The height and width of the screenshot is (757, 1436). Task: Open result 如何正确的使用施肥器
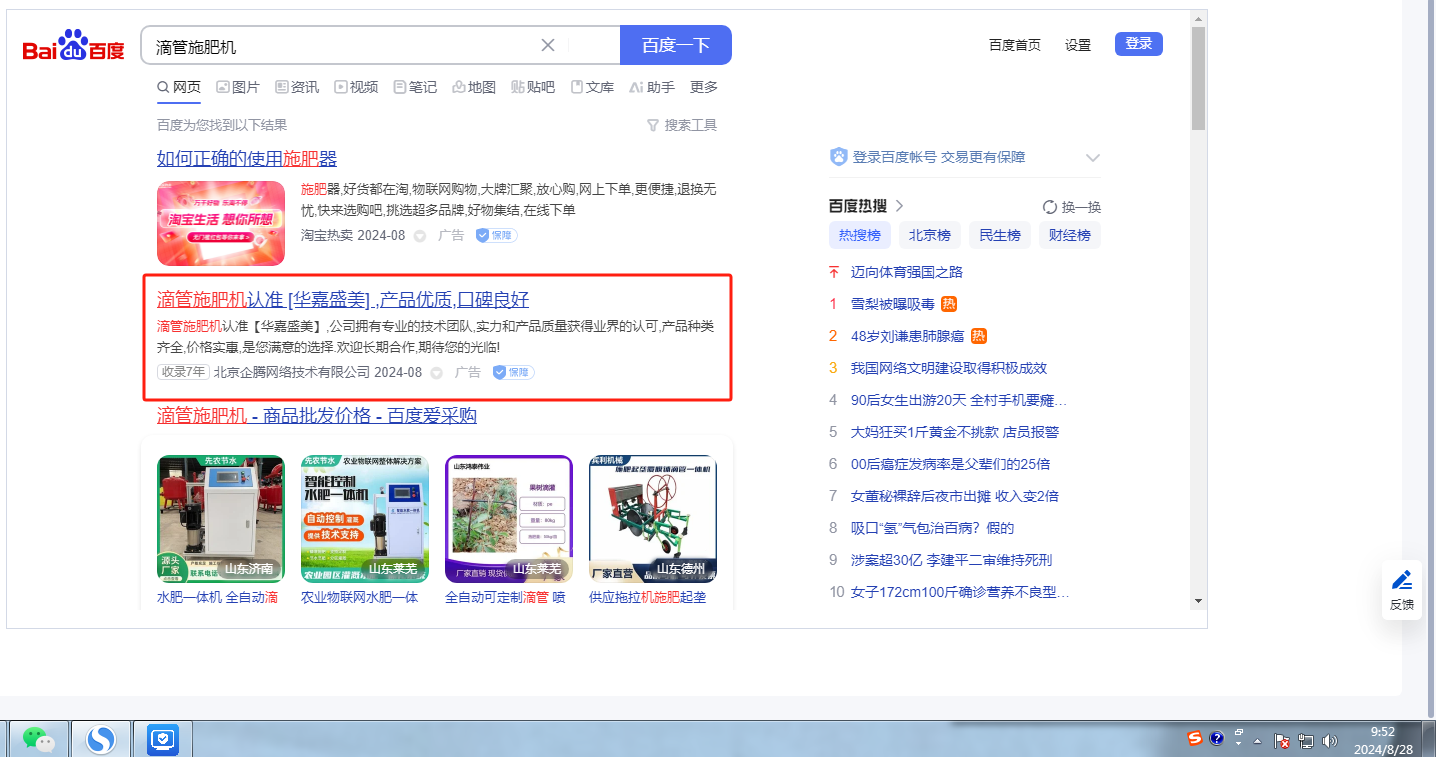pos(247,158)
